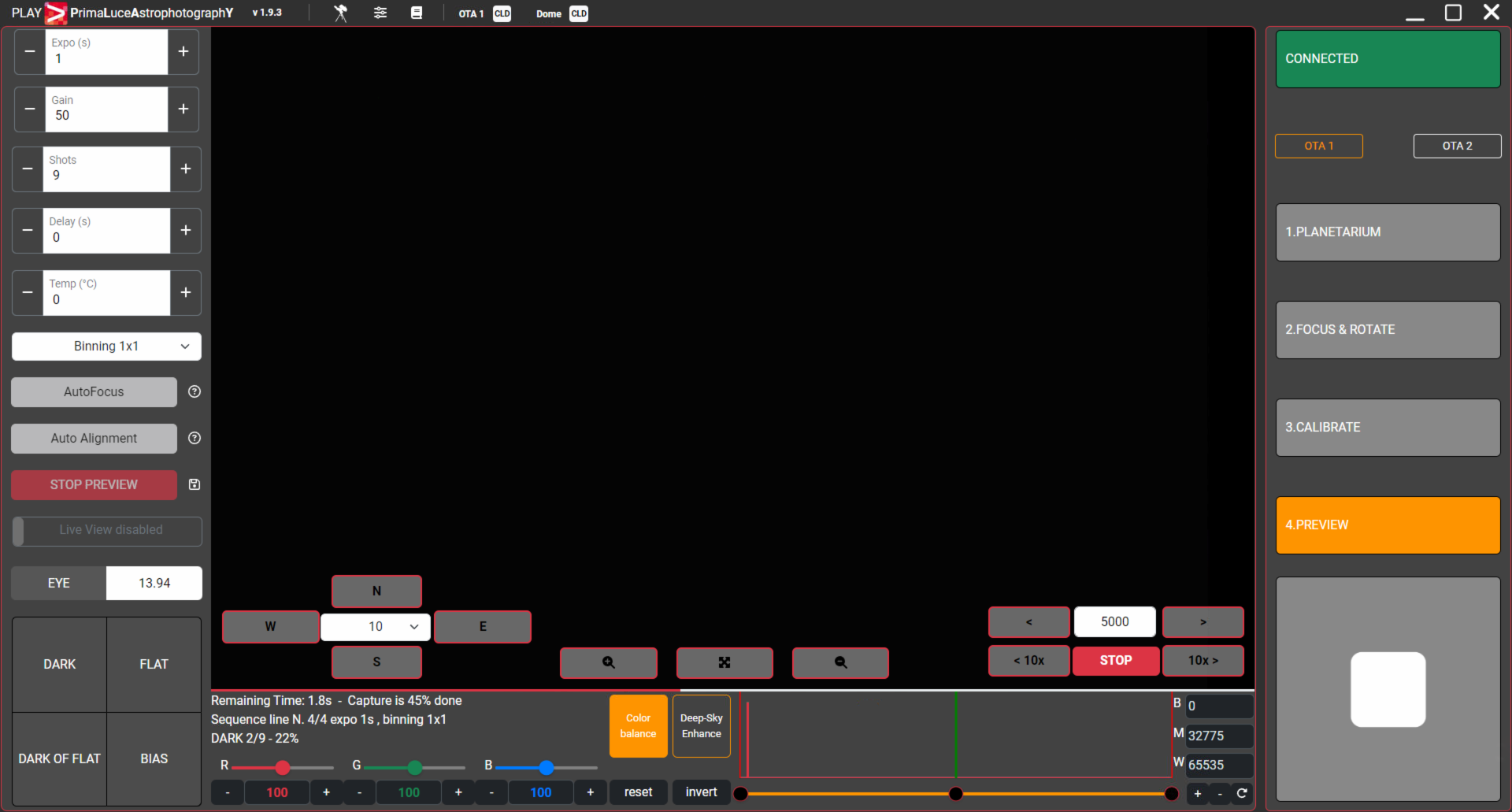This screenshot has width=1512, height=812.
Task: Increase Gain value
Action: (183, 109)
